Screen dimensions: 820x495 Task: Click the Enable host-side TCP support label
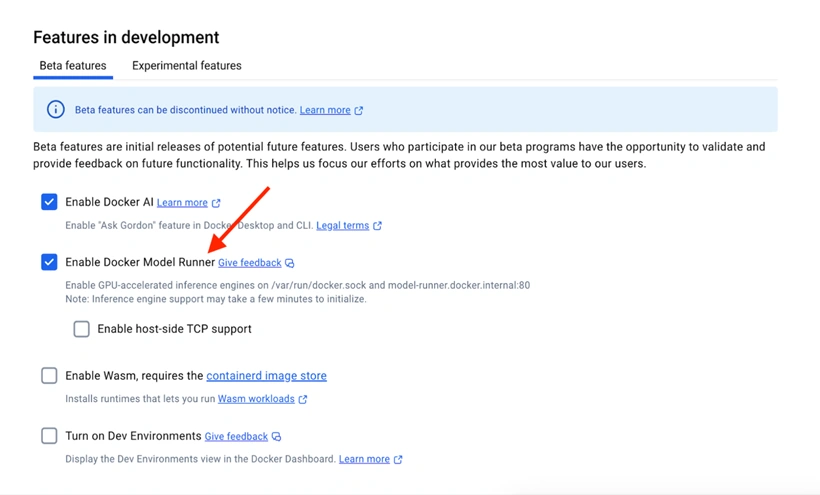point(174,329)
